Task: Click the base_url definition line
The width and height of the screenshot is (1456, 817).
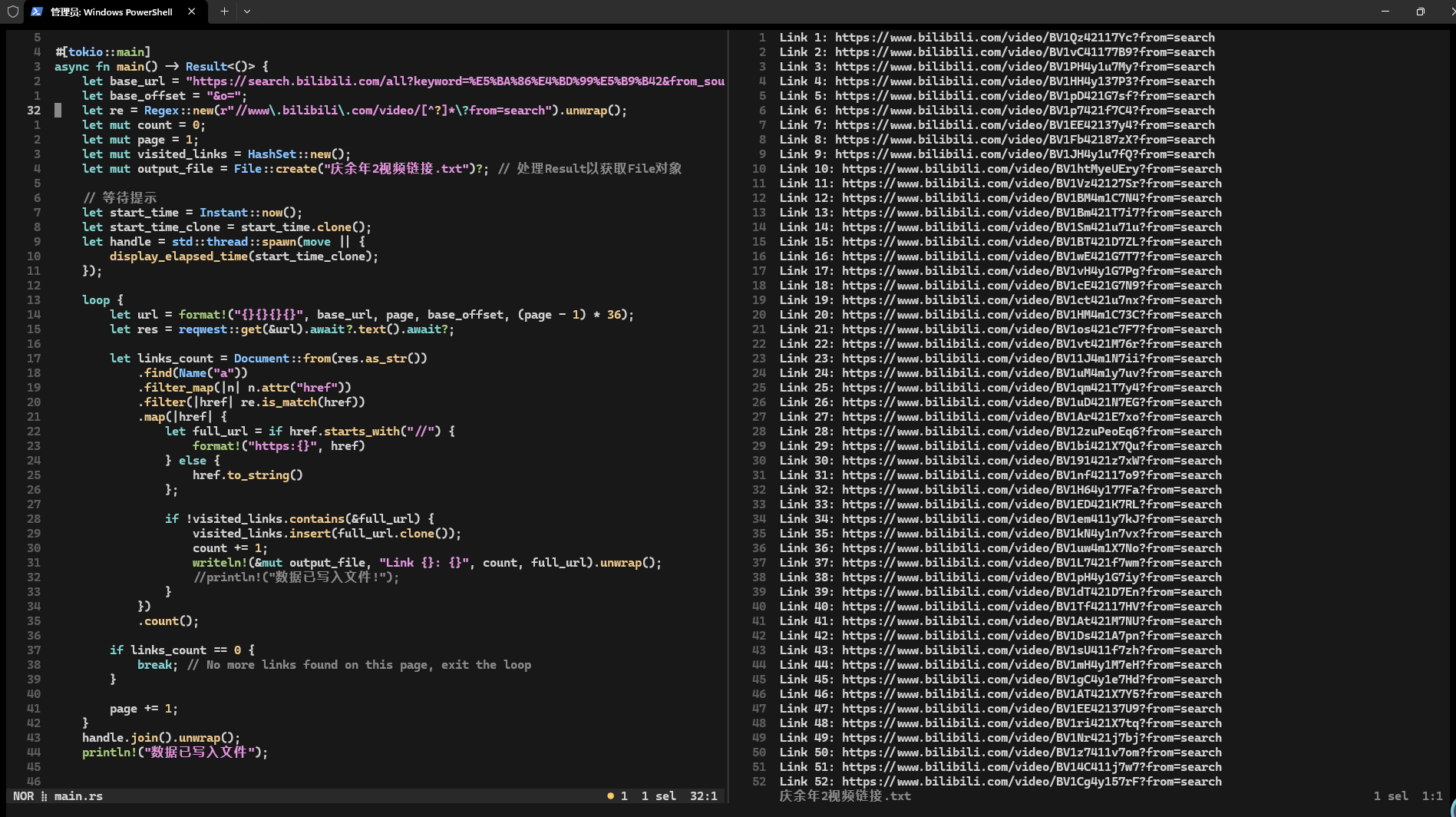Action: [x=403, y=81]
